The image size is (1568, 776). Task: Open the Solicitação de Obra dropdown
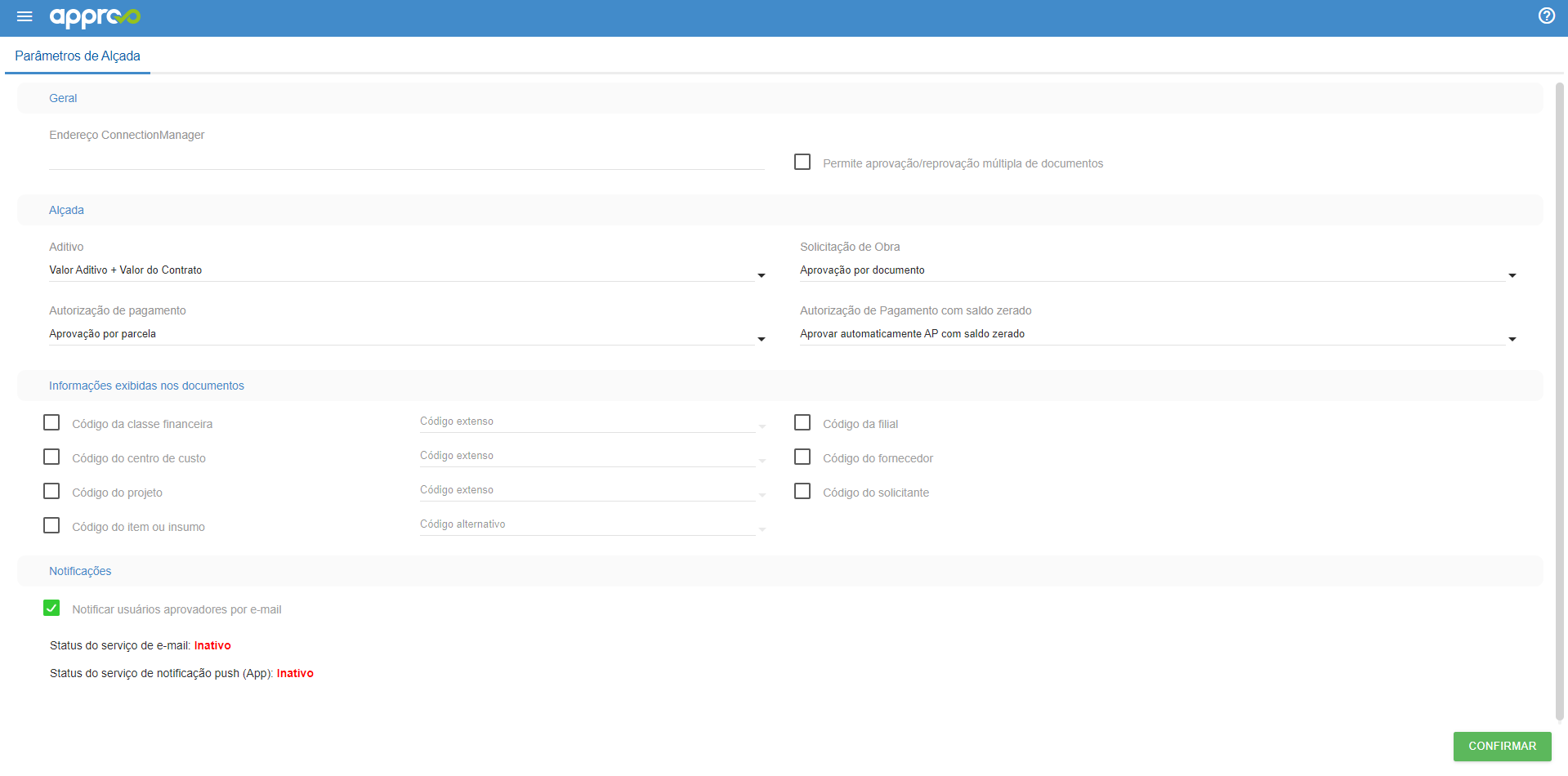[x=1158, y=270]
